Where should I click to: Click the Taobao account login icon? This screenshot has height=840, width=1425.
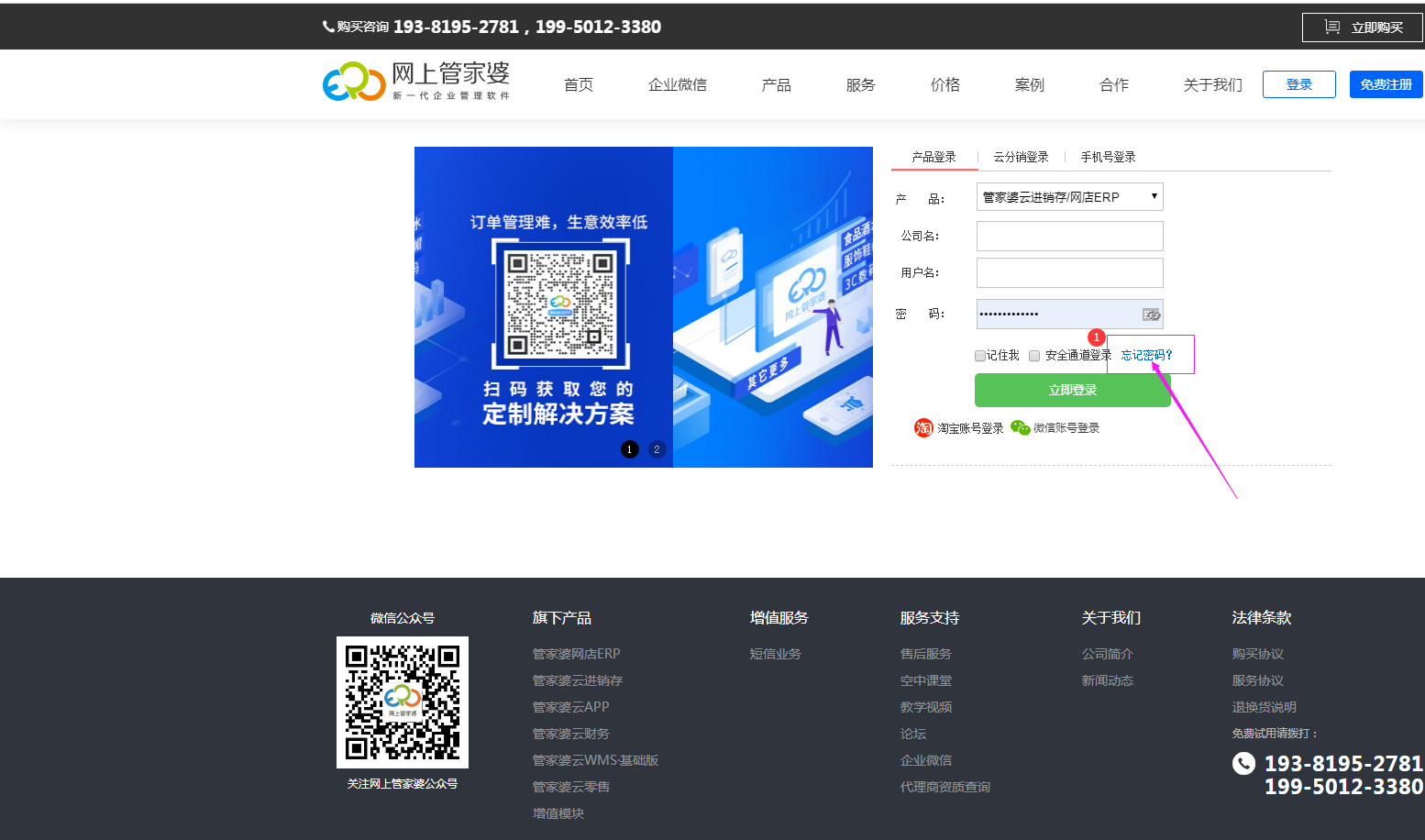[923, 428]
